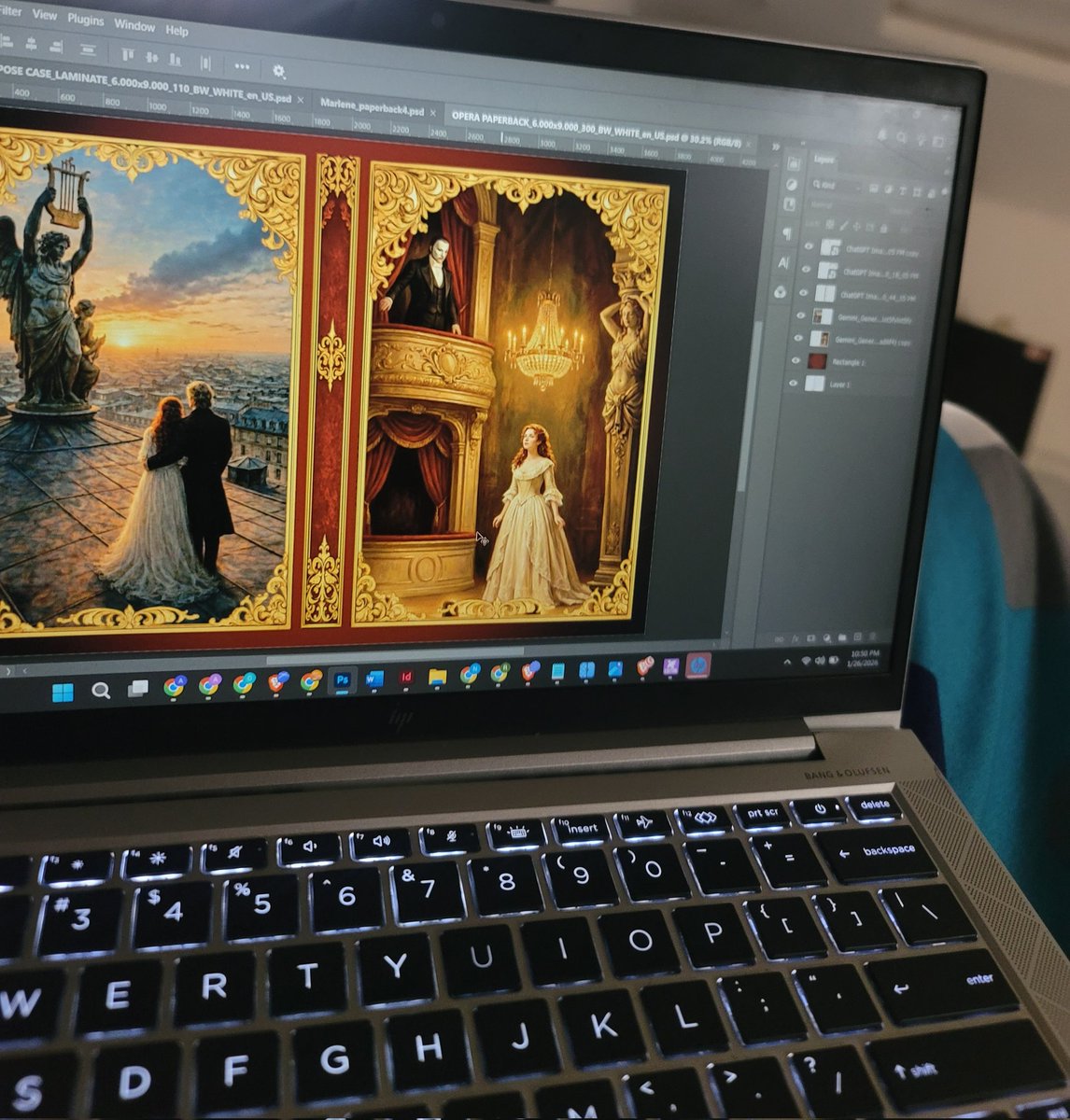Show hidden system tray icons chevron
Screen dimensions: 1070x1120
pos(787,662)
